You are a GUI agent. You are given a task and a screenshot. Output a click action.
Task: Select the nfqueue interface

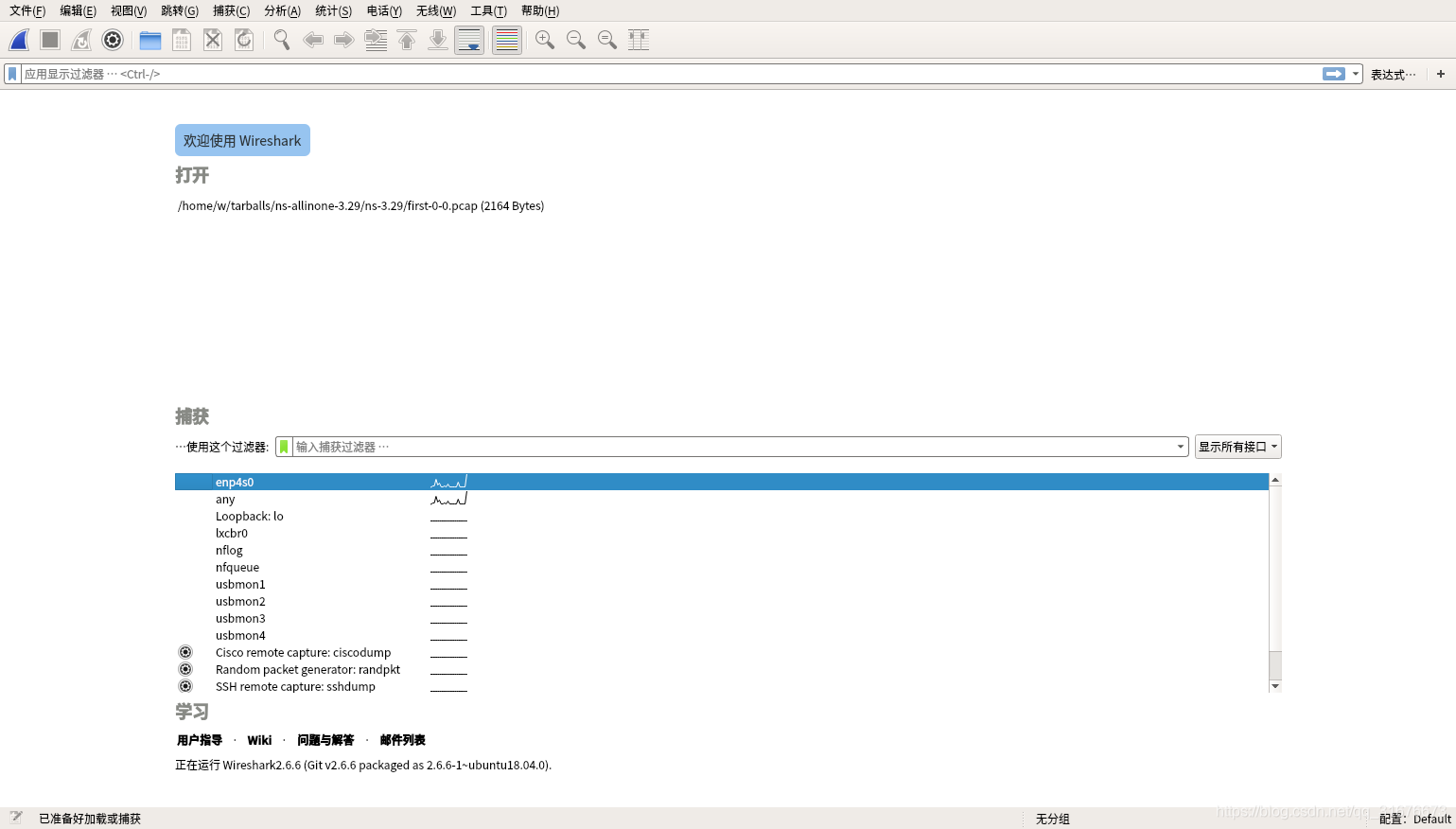click(722, 567)
